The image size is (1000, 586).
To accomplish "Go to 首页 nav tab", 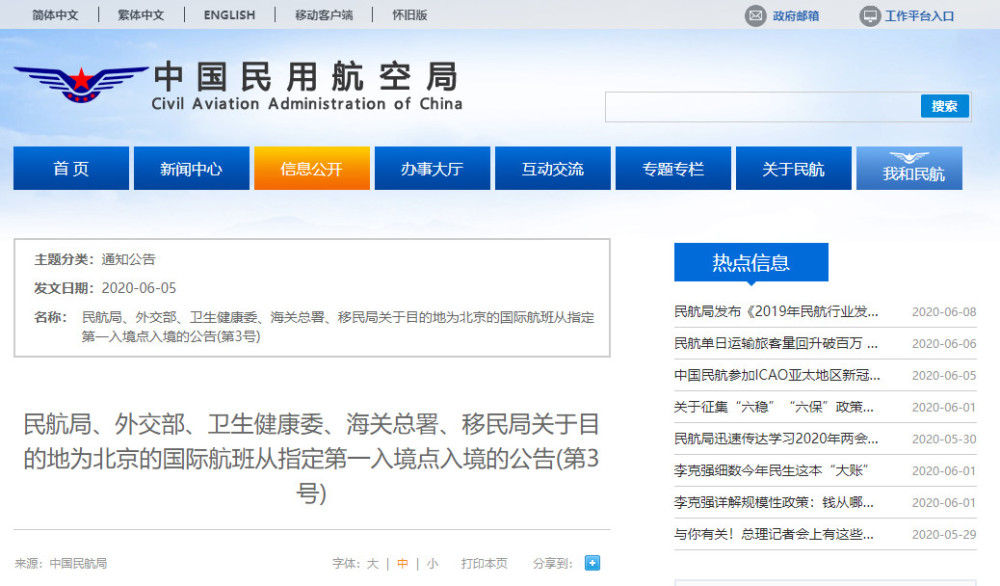I will tap(71, 168).
